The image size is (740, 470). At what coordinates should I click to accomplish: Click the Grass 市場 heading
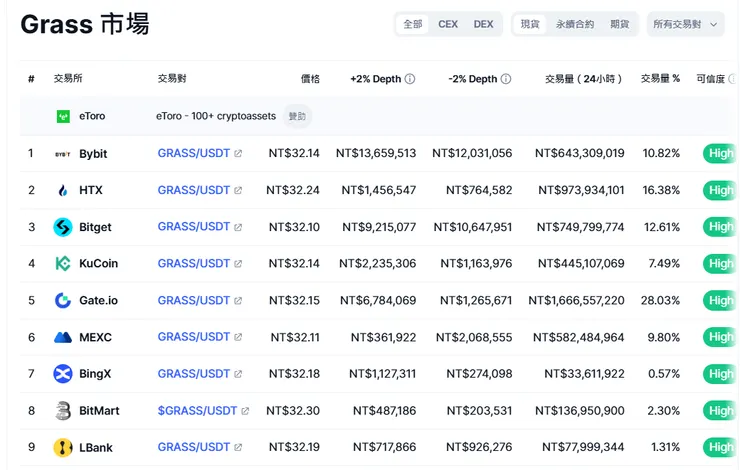tap(85, 24)
